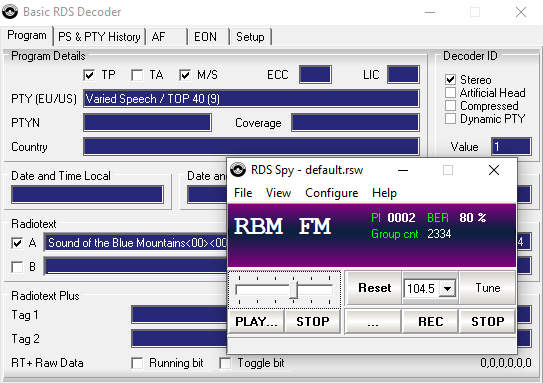
Task: Click the PTY Varied Speech / TOP 40 field
Action: (x=251, y=99)
